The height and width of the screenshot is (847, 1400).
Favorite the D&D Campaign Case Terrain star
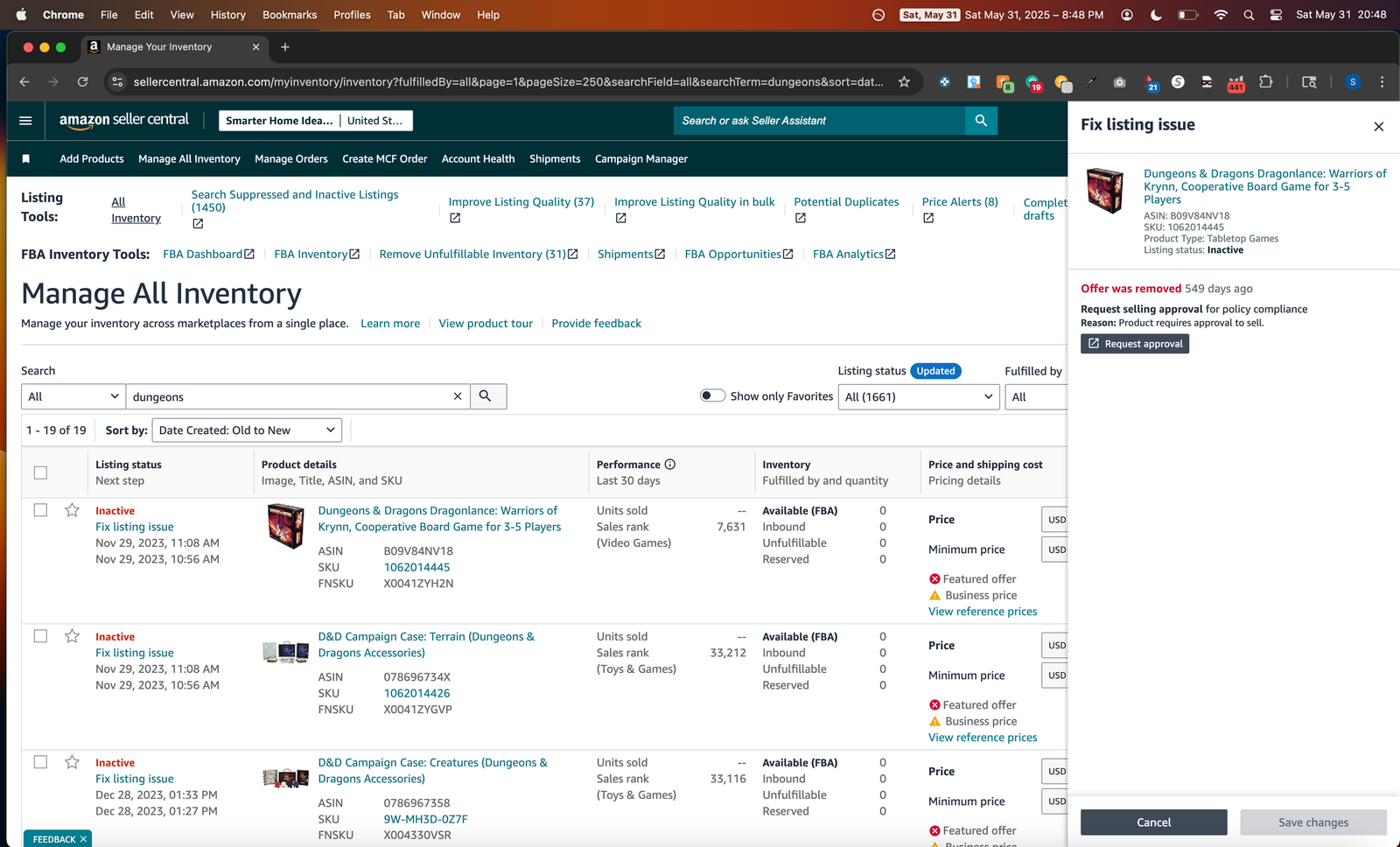(x=72, y=636)
